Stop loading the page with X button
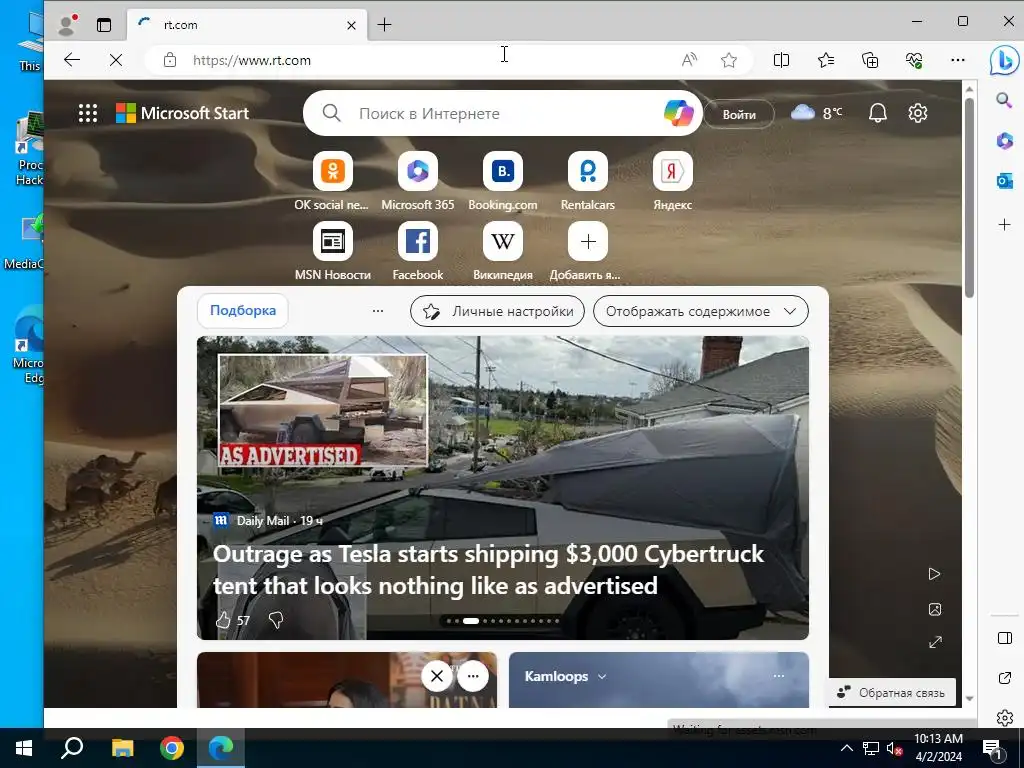This screenshot has height=768, width=1024. pos(116,60)
